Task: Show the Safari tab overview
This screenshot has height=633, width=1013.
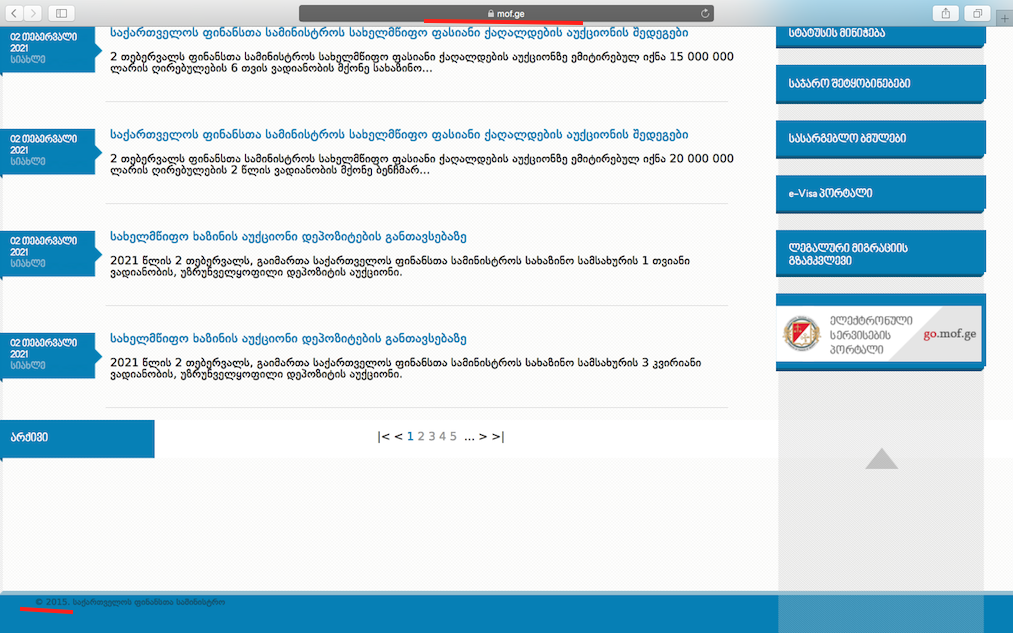Action: [977, 13]
